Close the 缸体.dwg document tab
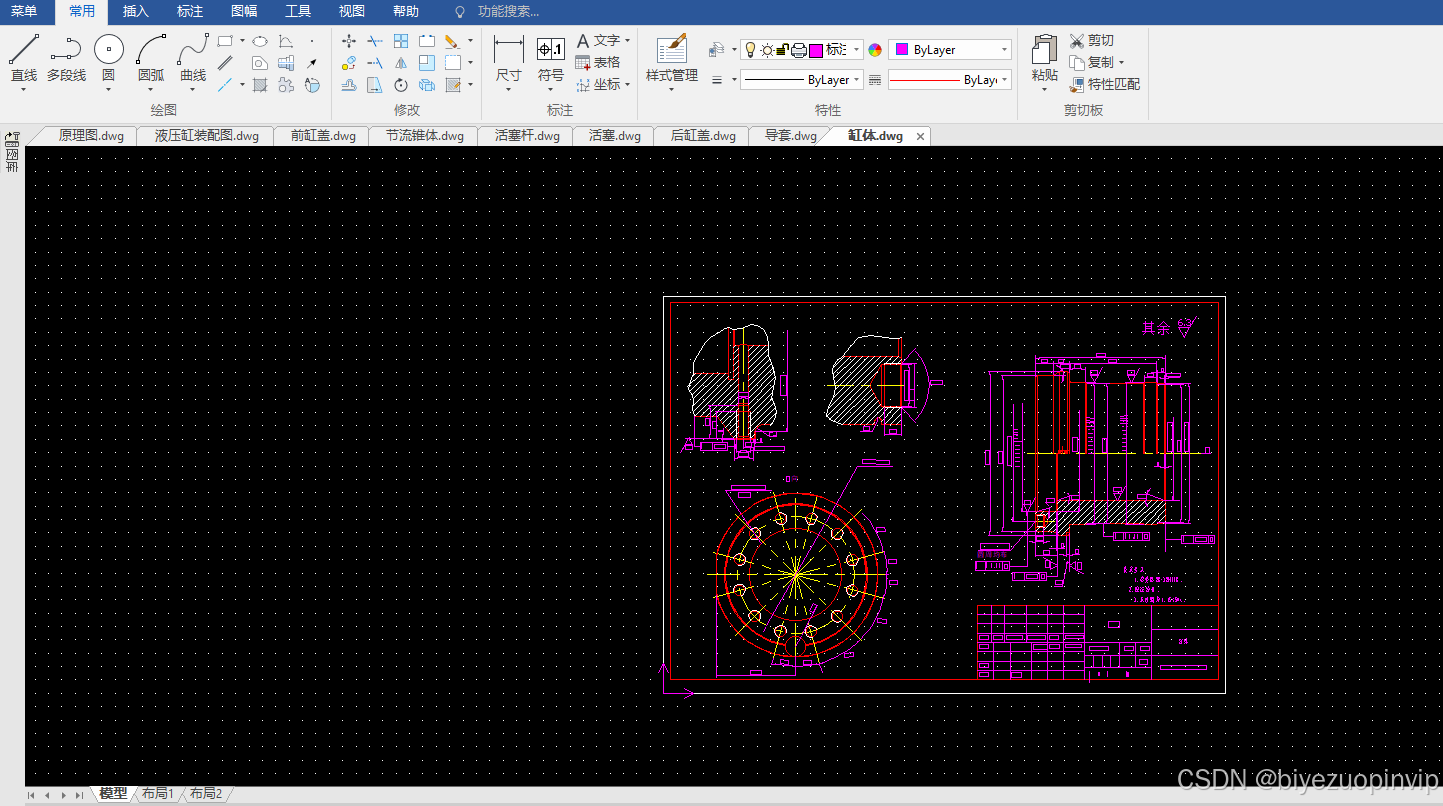 pos(920,136)
